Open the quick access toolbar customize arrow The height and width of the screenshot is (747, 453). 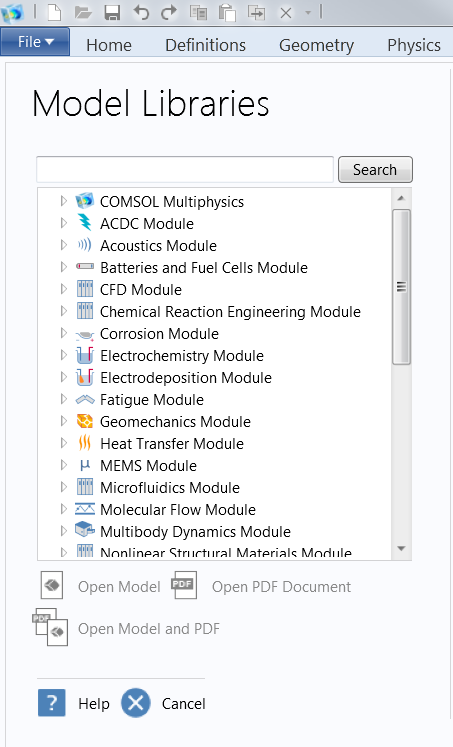[x=308, y=13]
